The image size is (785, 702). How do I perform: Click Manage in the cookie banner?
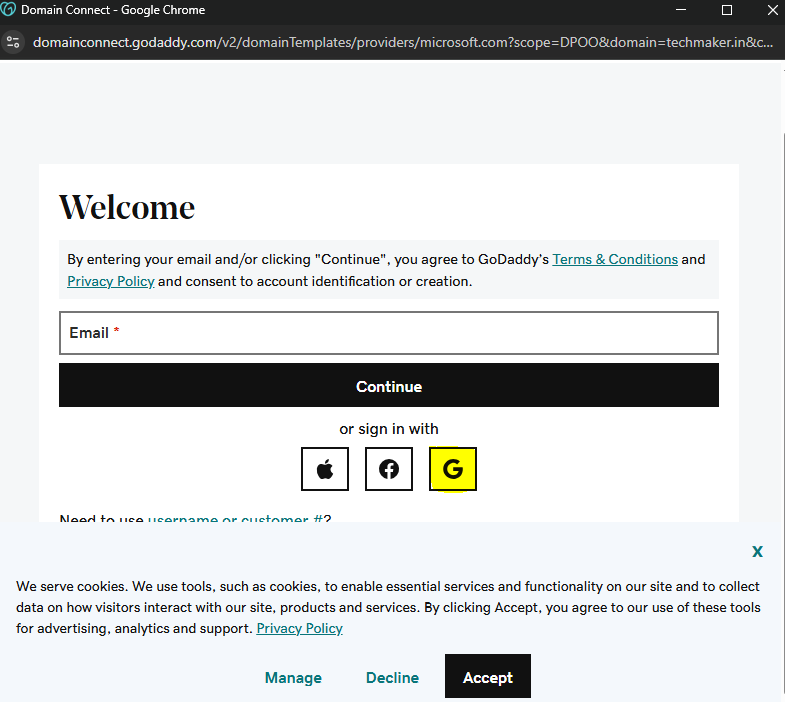click(293, 677)
